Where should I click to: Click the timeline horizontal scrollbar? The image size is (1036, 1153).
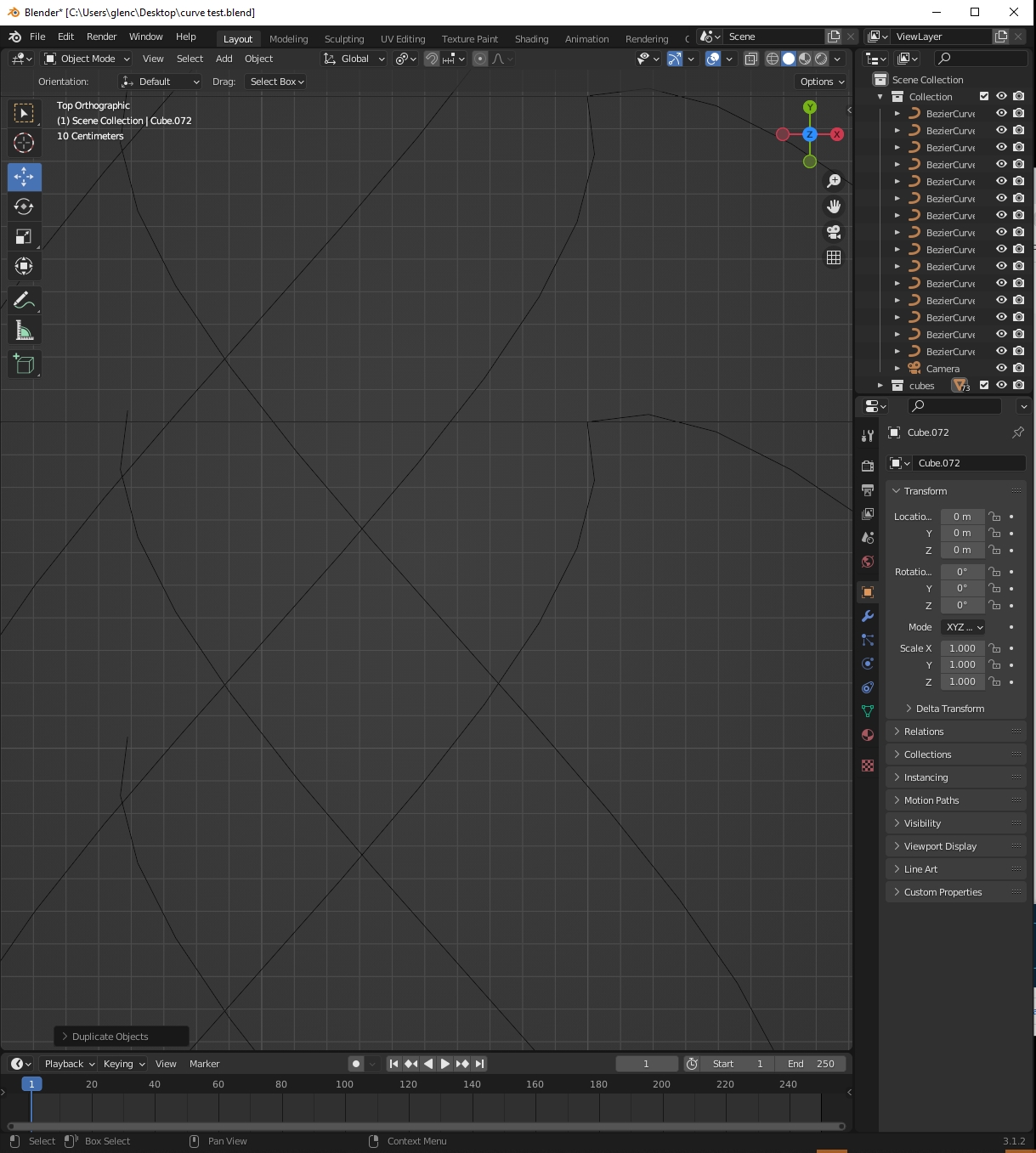point(425,1127)
